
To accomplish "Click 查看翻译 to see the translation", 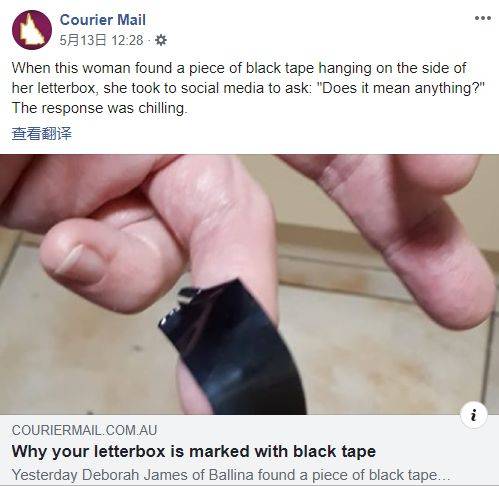I will pos(42,133).
